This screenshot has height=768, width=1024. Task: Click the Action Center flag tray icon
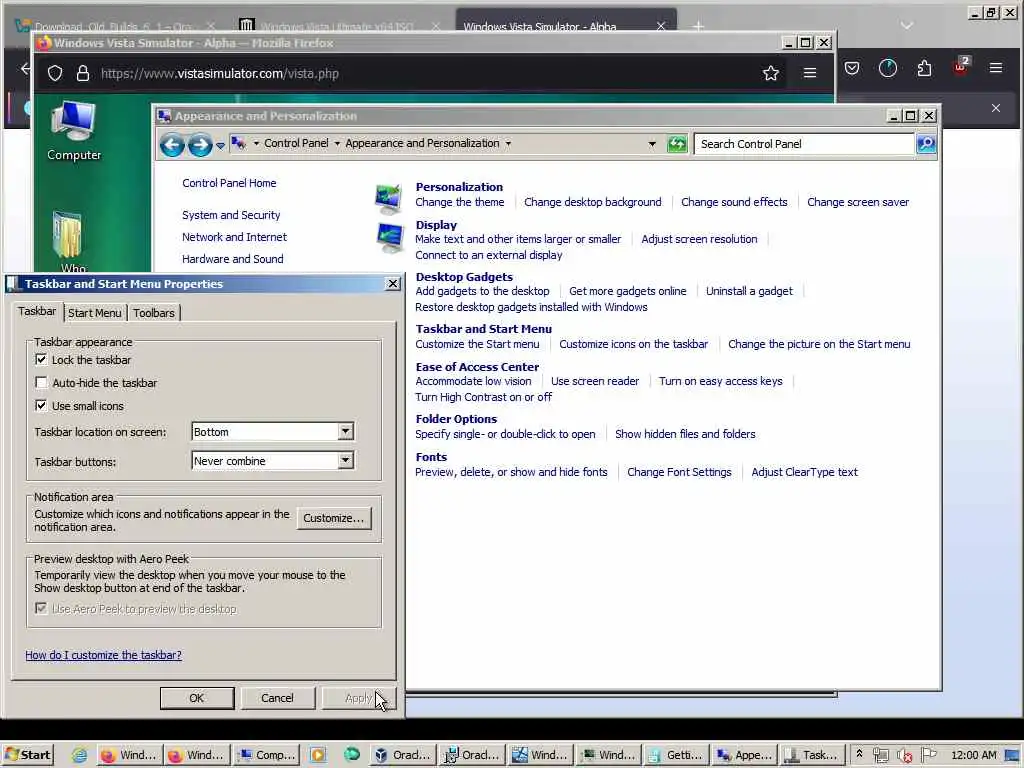929,755
